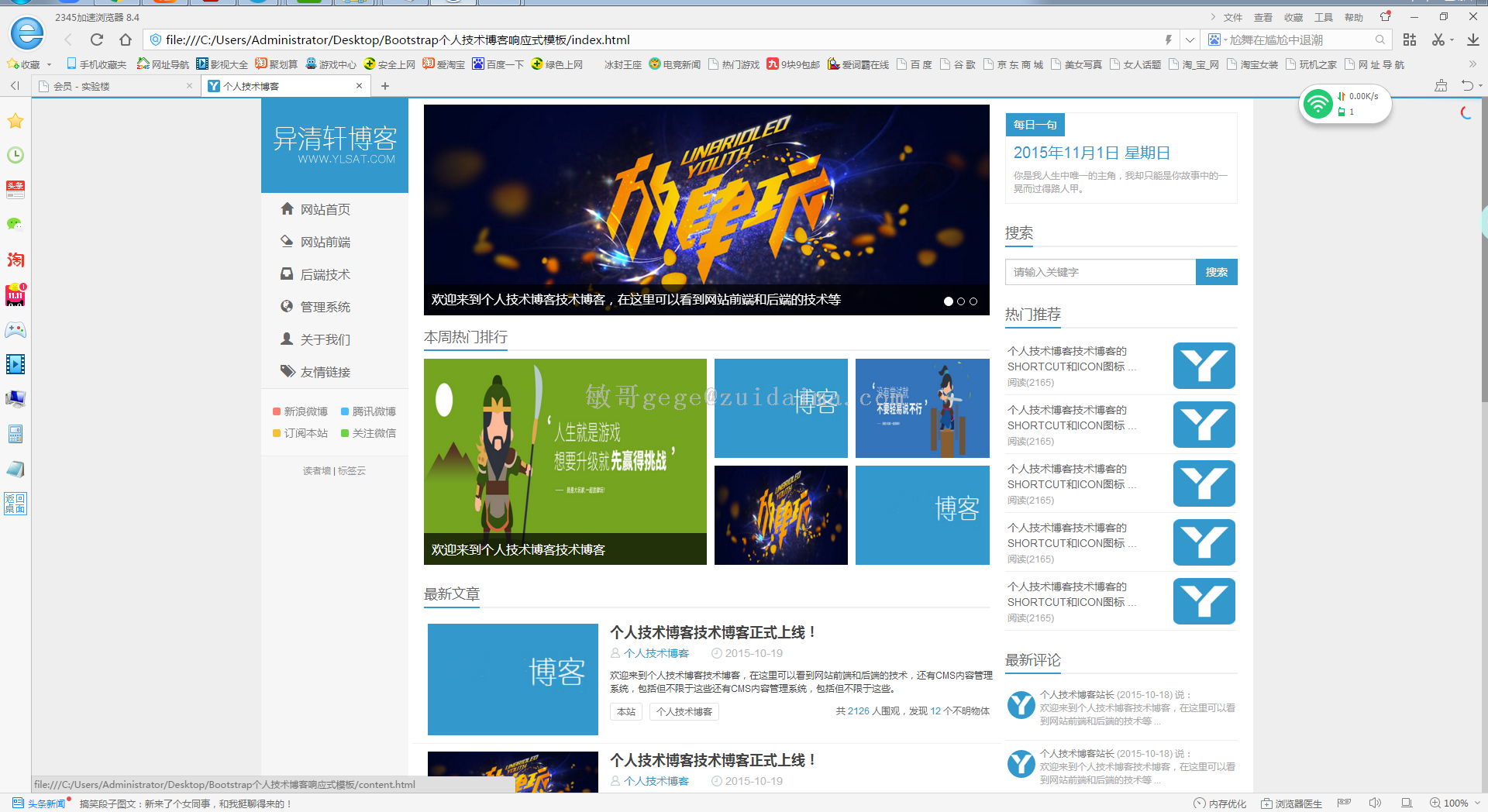Go to 网站首页 navigation item

coord(325,209)
